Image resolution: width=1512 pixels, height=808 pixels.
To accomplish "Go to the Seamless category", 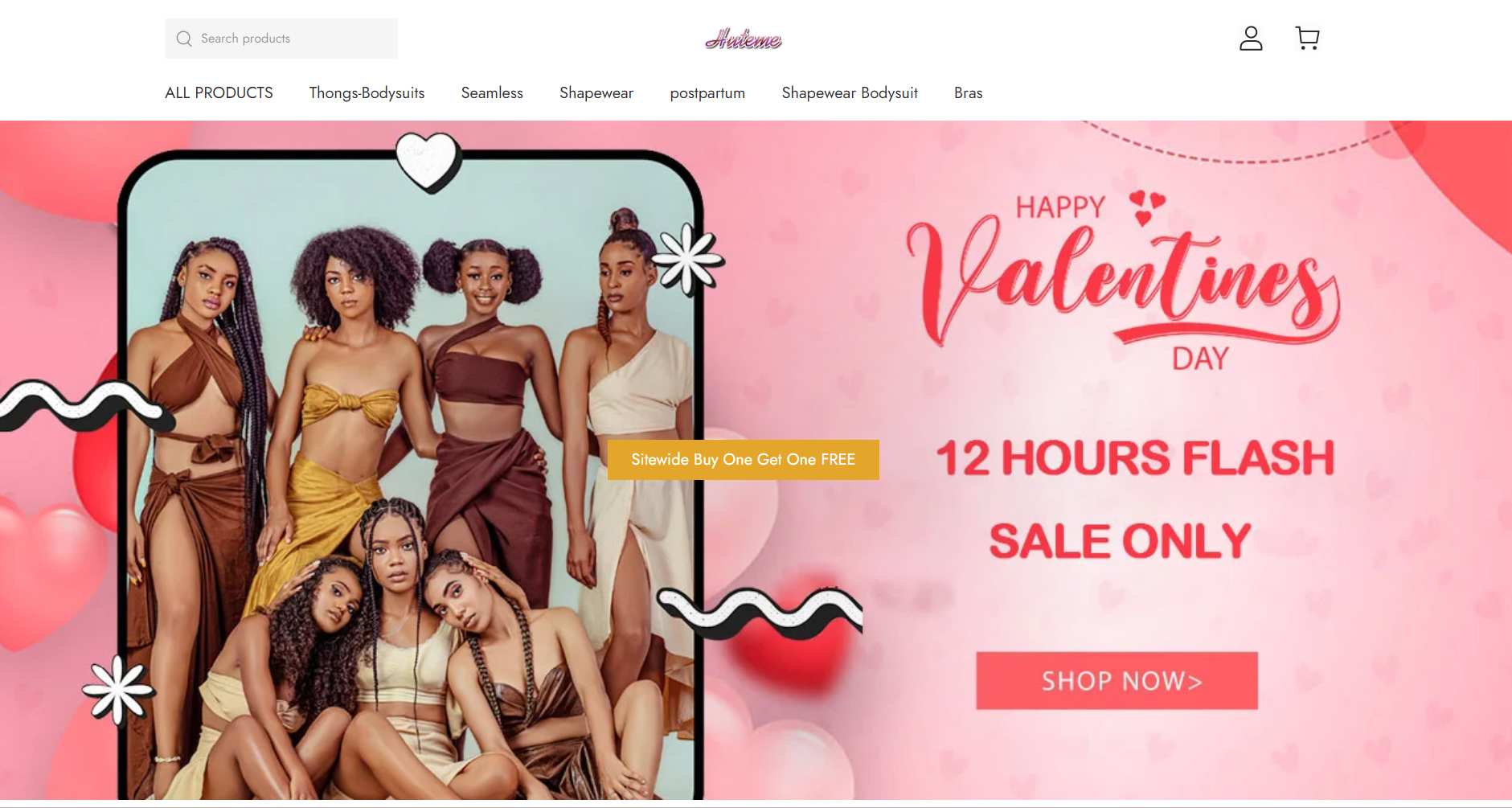I will 492,93.
